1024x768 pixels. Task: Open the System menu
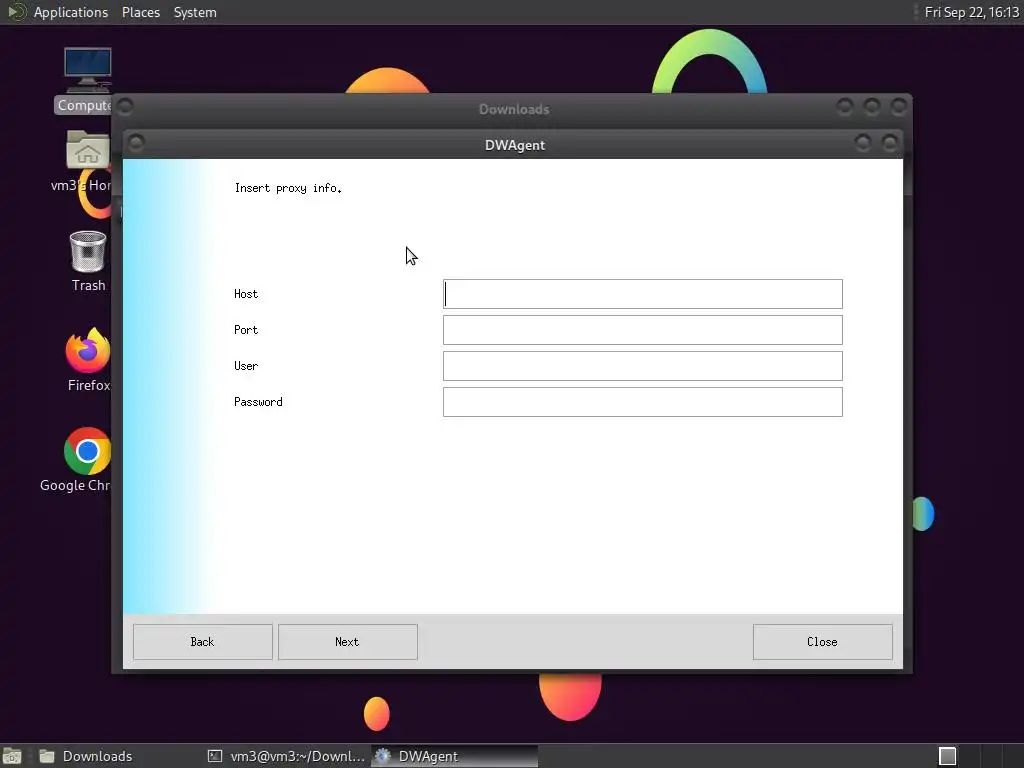click(195, 12)
